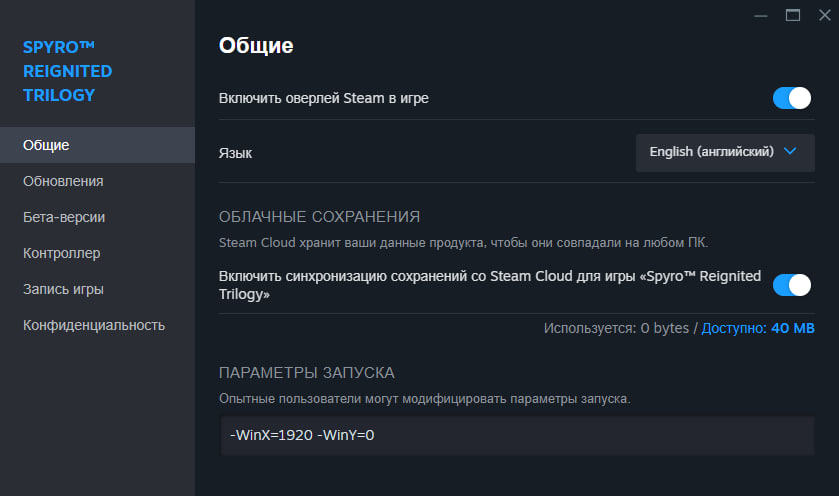Click the launch options input field
This screenshot has width=839, height=496.
(517, 436)
